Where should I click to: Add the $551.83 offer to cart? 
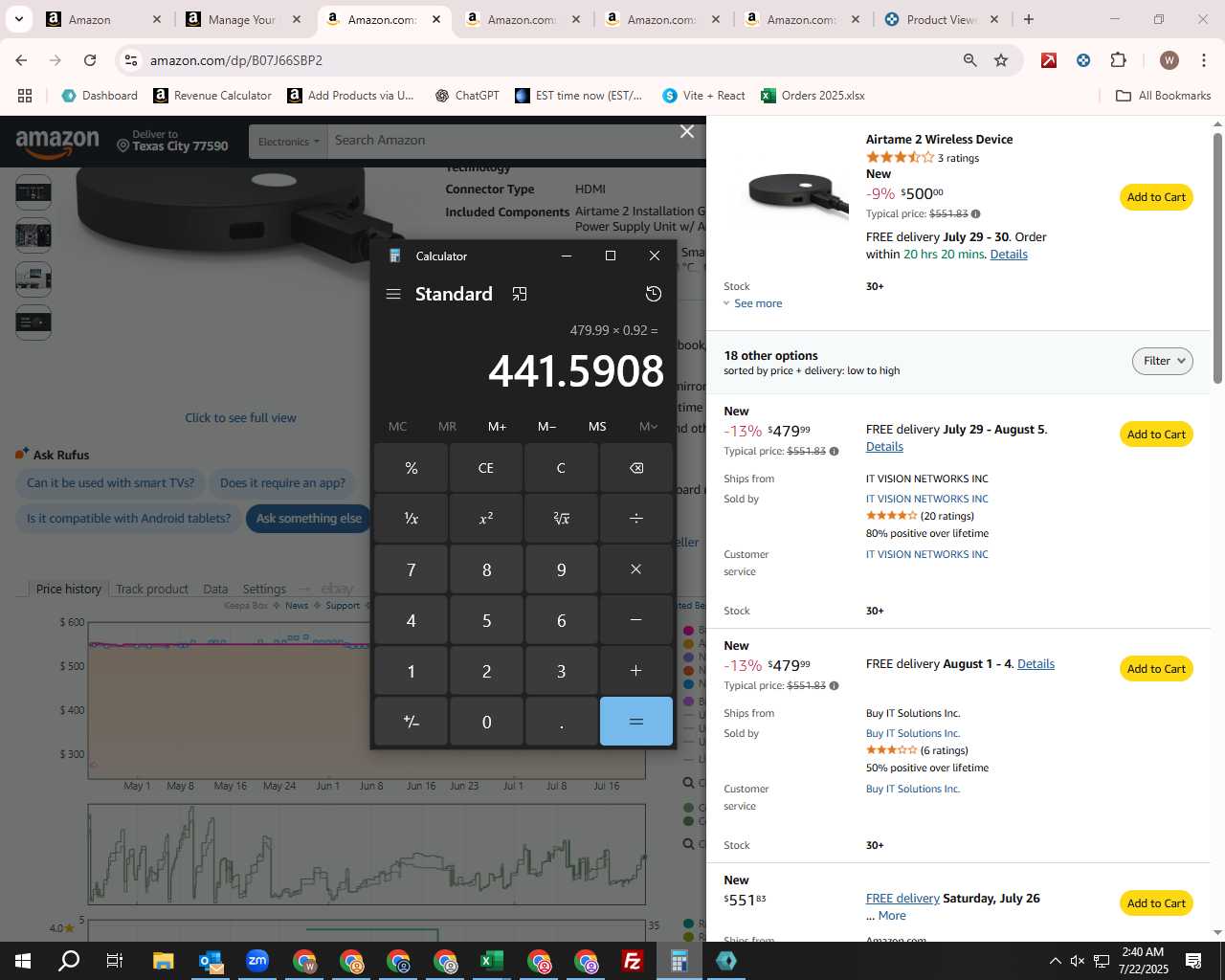(x=1156, y=903)
